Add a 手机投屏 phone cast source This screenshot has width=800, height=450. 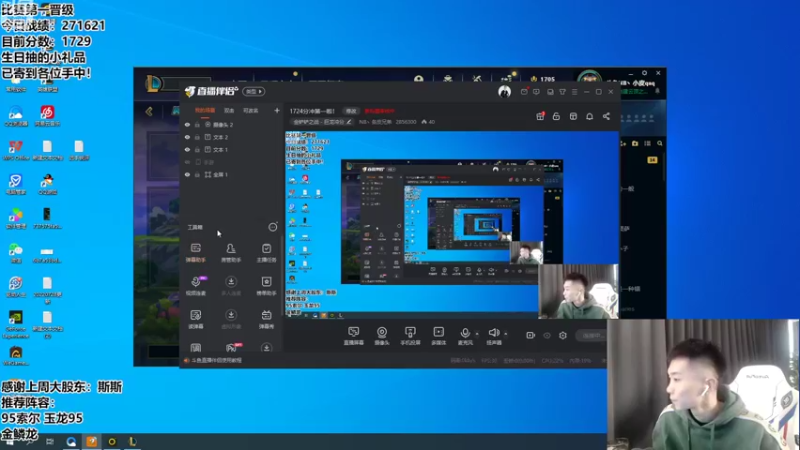[410, 336]
